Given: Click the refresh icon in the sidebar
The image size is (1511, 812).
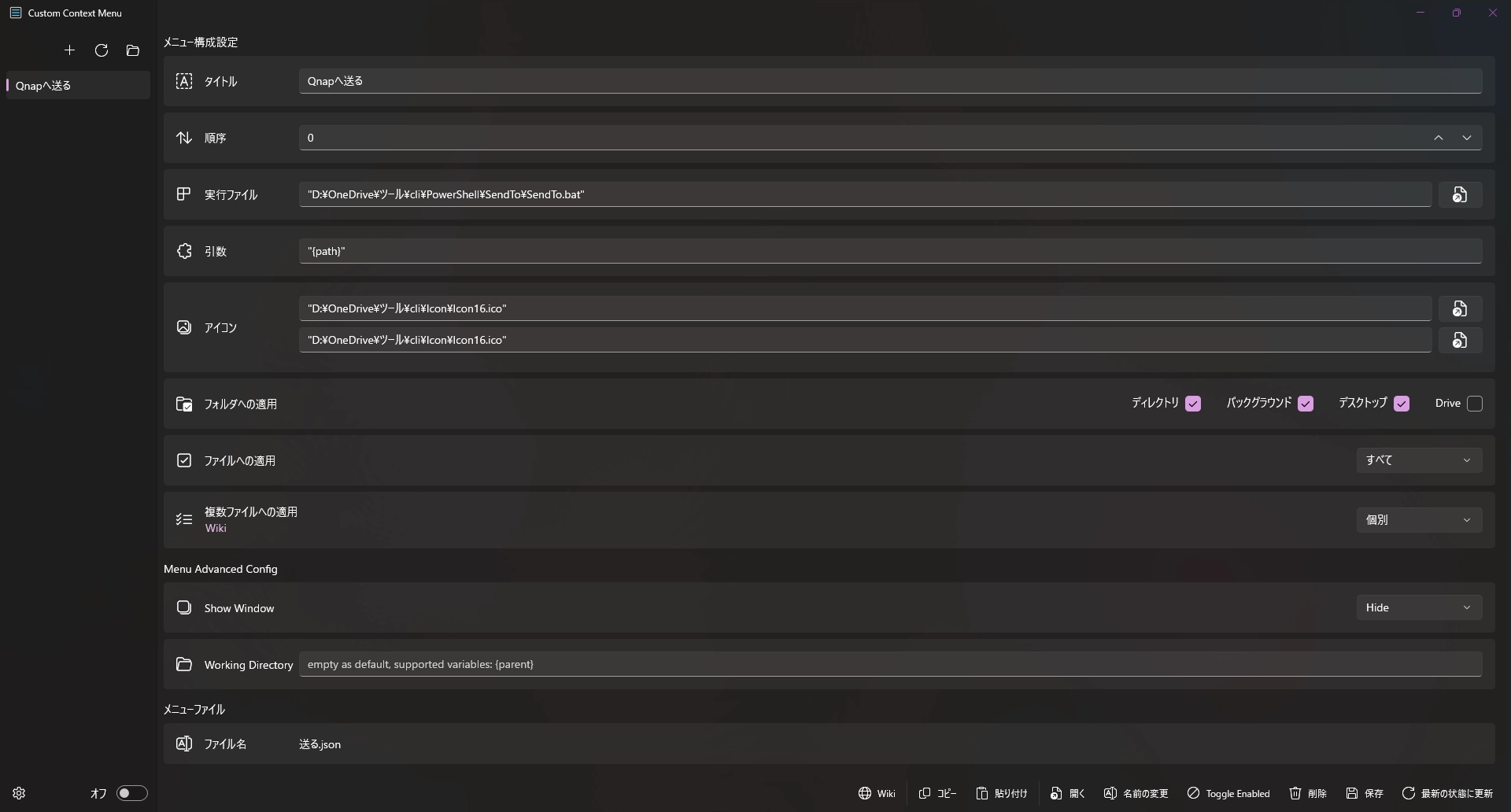Looking at the screenshot, I should (x=102, y=50).
